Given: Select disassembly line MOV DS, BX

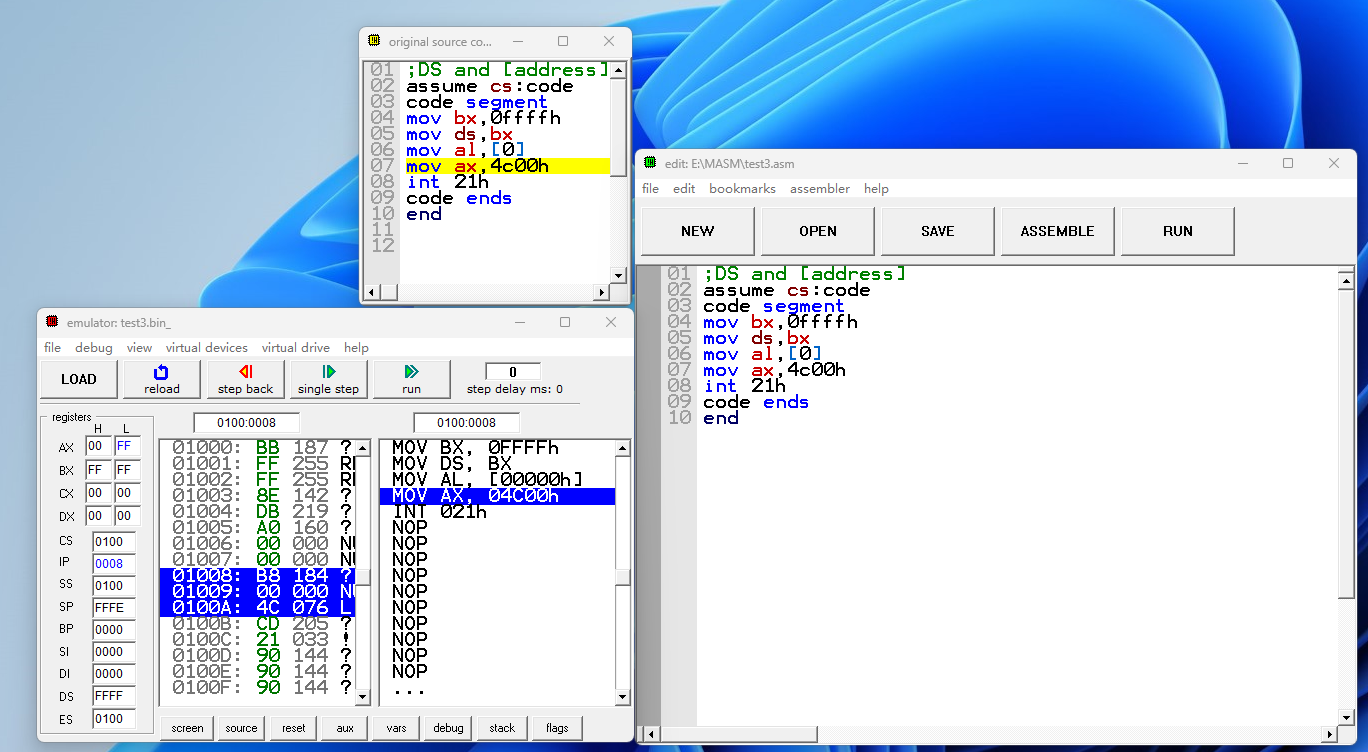Looking at the screenshot, I should [x=497, y=464].
